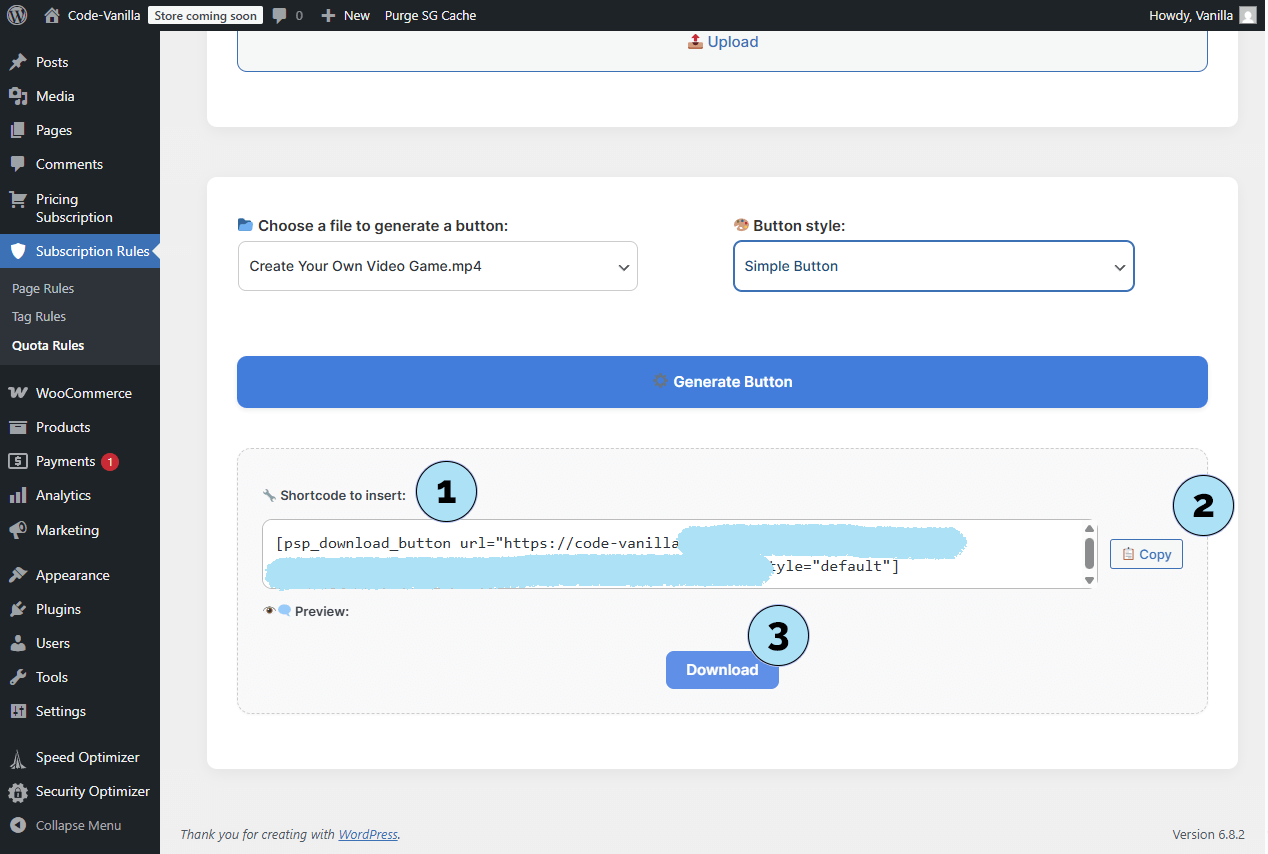Open the Code-Vanilla site home icon

pos(52,15)
